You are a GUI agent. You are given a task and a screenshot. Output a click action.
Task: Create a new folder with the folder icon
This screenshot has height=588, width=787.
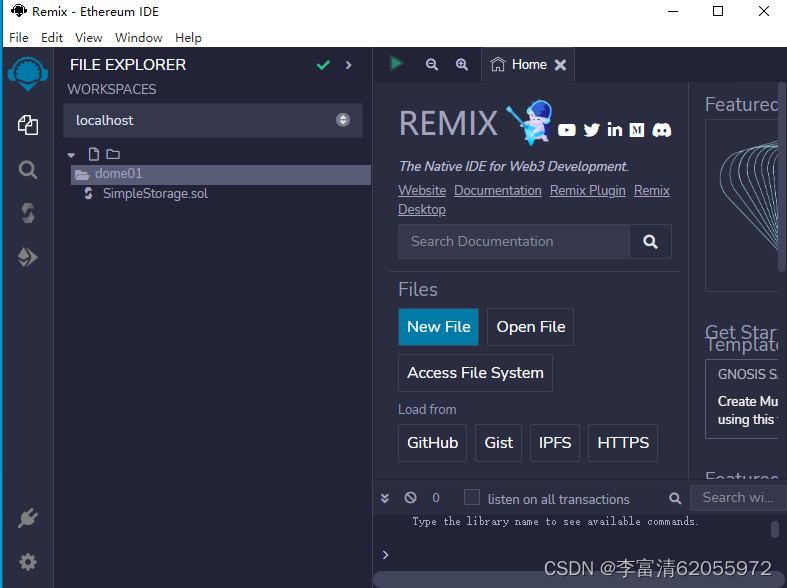point(113,154)
